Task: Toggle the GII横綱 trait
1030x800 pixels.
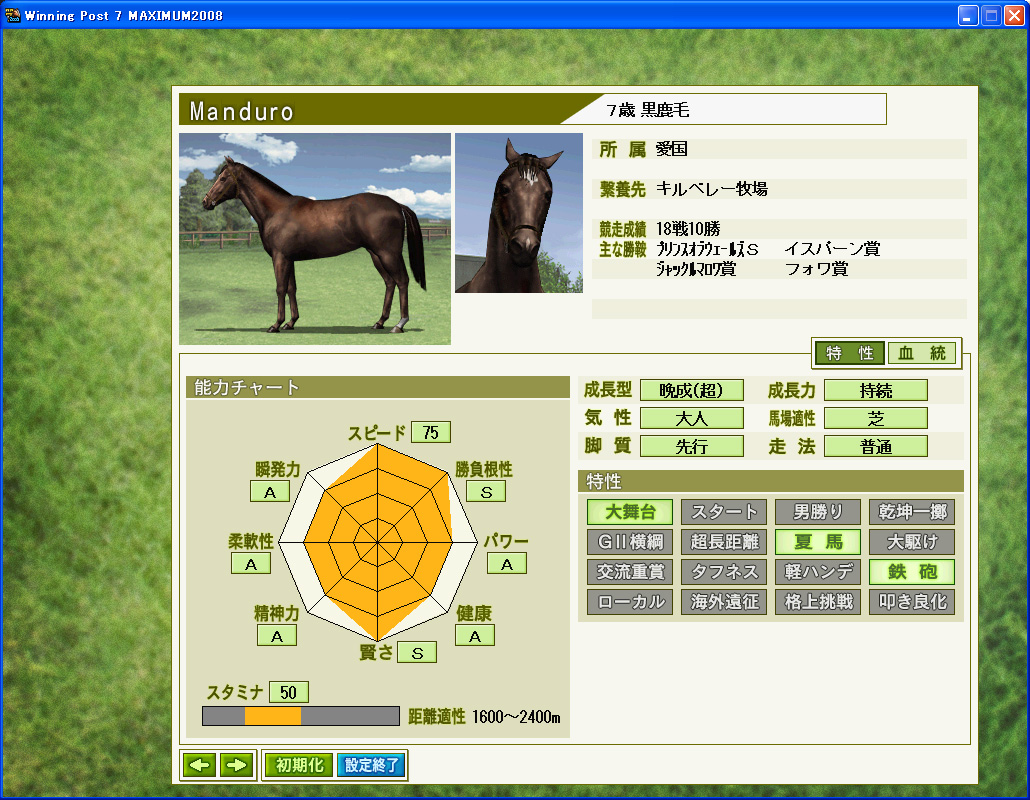Action: tap(630, 542)
